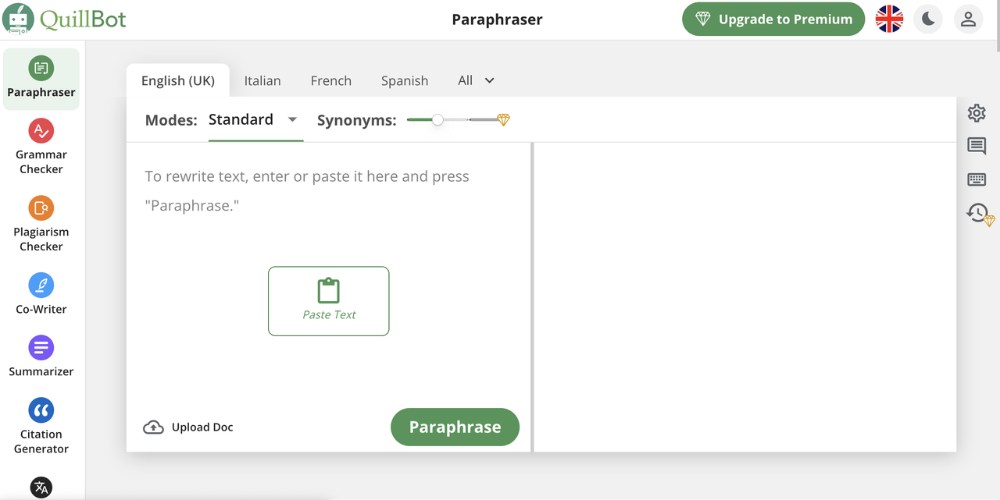Select the English (UK) tab

click(x=178, y=80)
